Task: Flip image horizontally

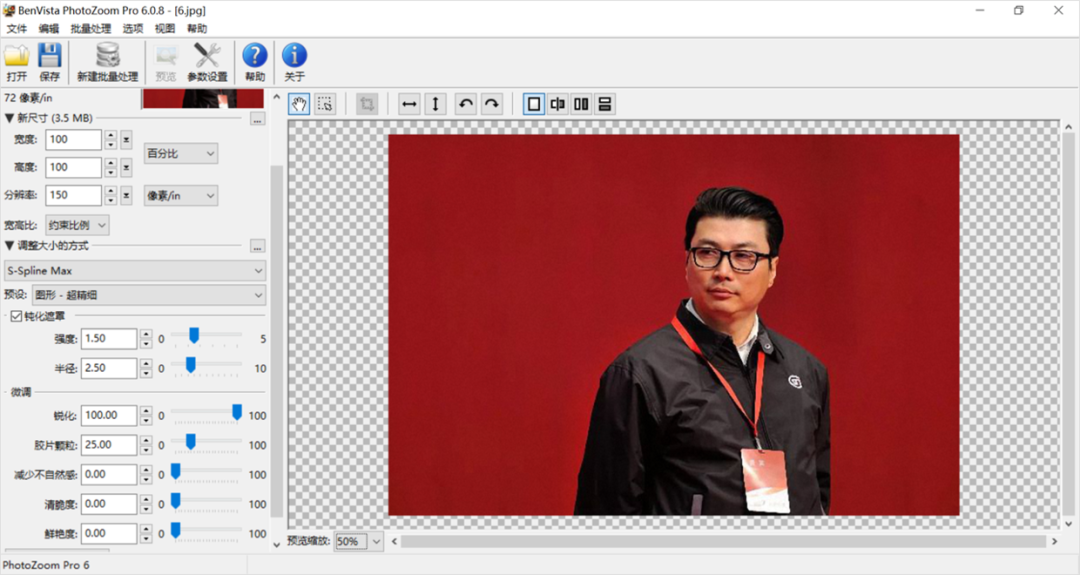Action: click(409, 104)
